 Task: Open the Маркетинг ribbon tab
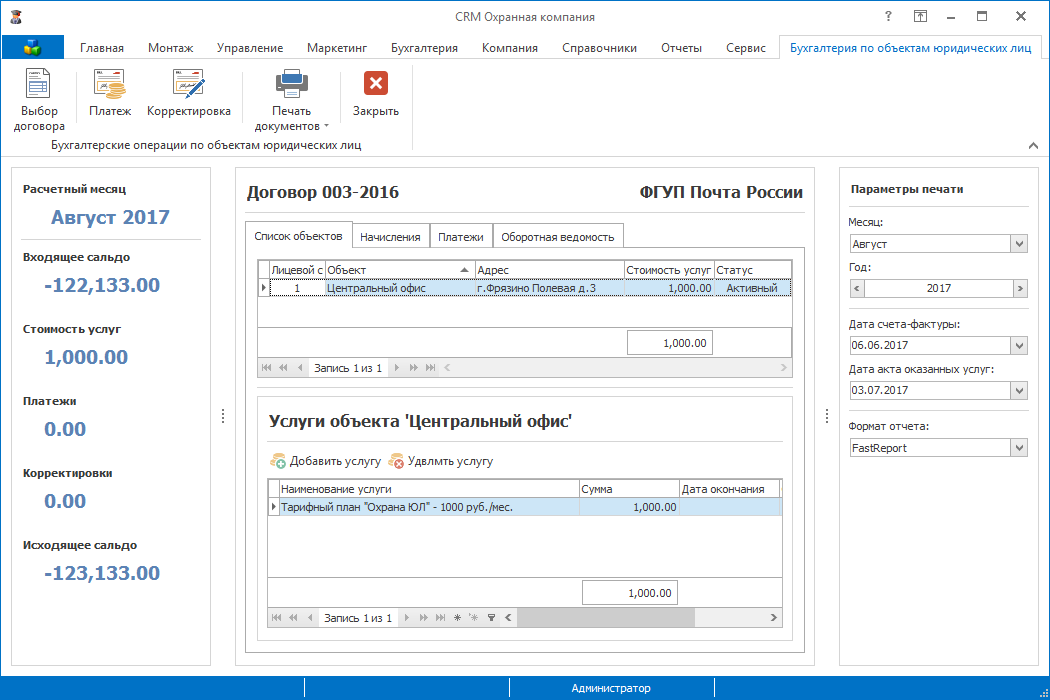pos(337,48)
